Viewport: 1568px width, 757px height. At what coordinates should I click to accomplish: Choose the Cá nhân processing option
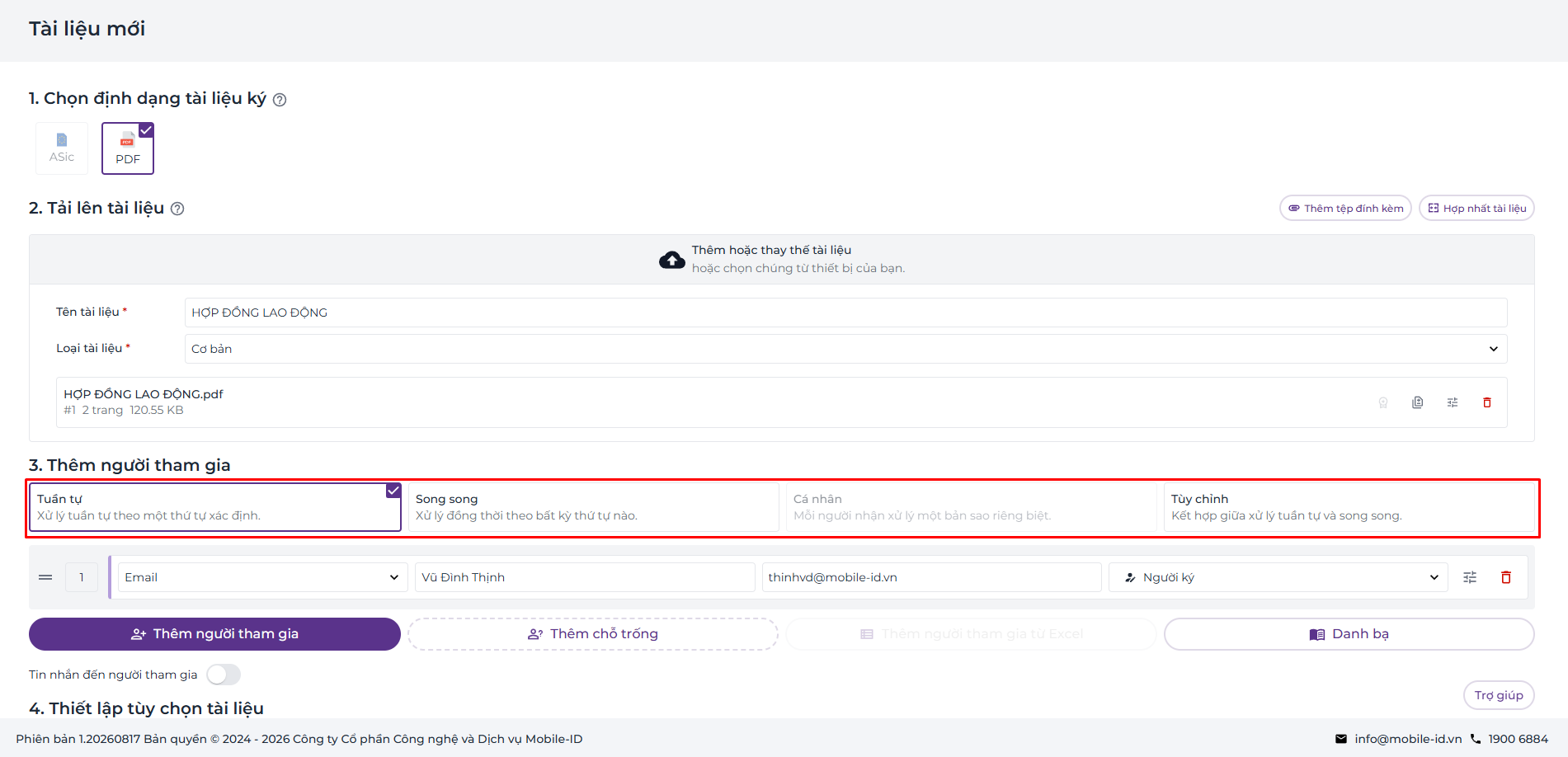click(x=971, y=507)
